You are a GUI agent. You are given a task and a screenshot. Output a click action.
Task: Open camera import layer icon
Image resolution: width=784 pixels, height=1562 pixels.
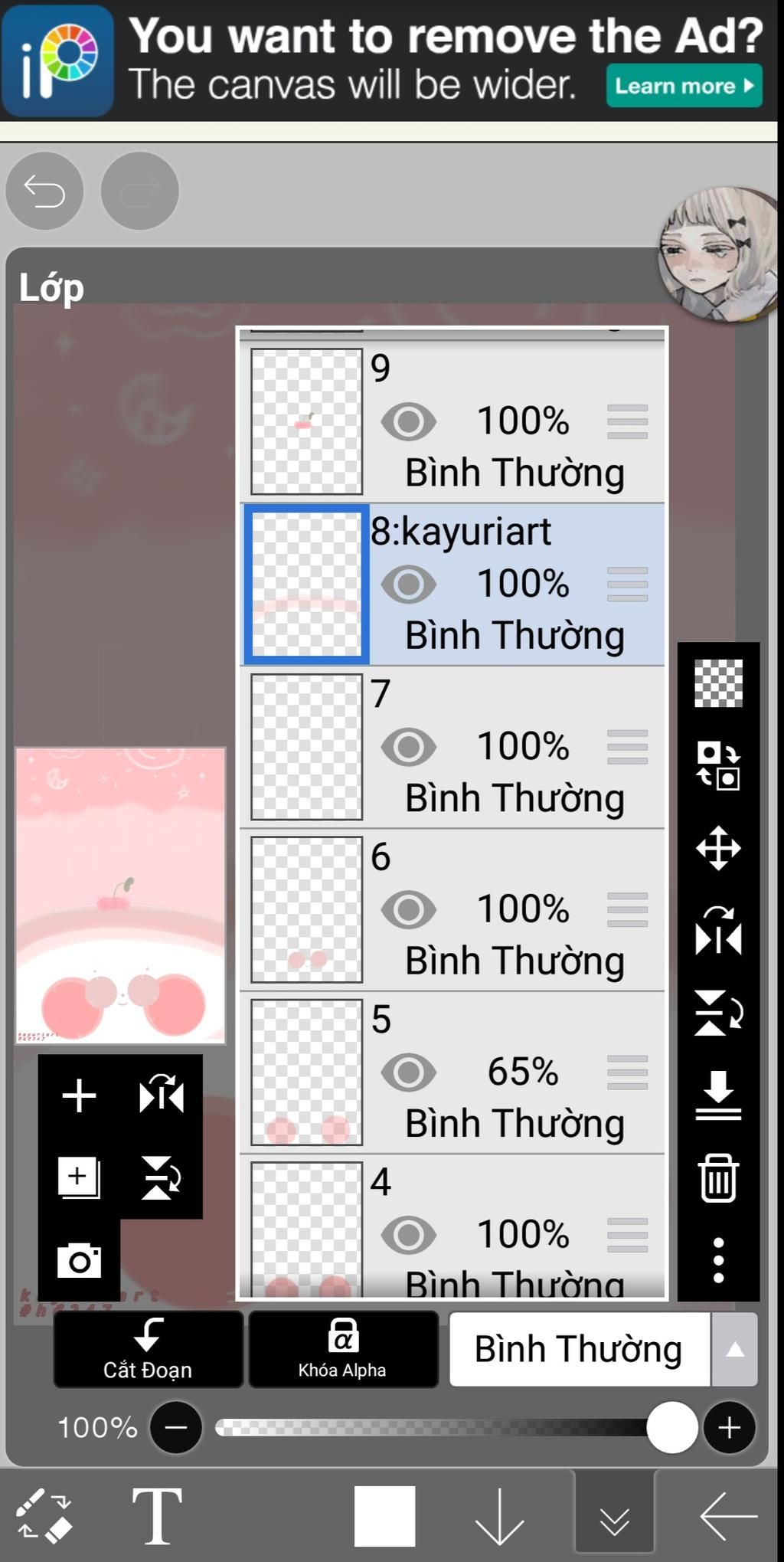[x=79, y=1260]
